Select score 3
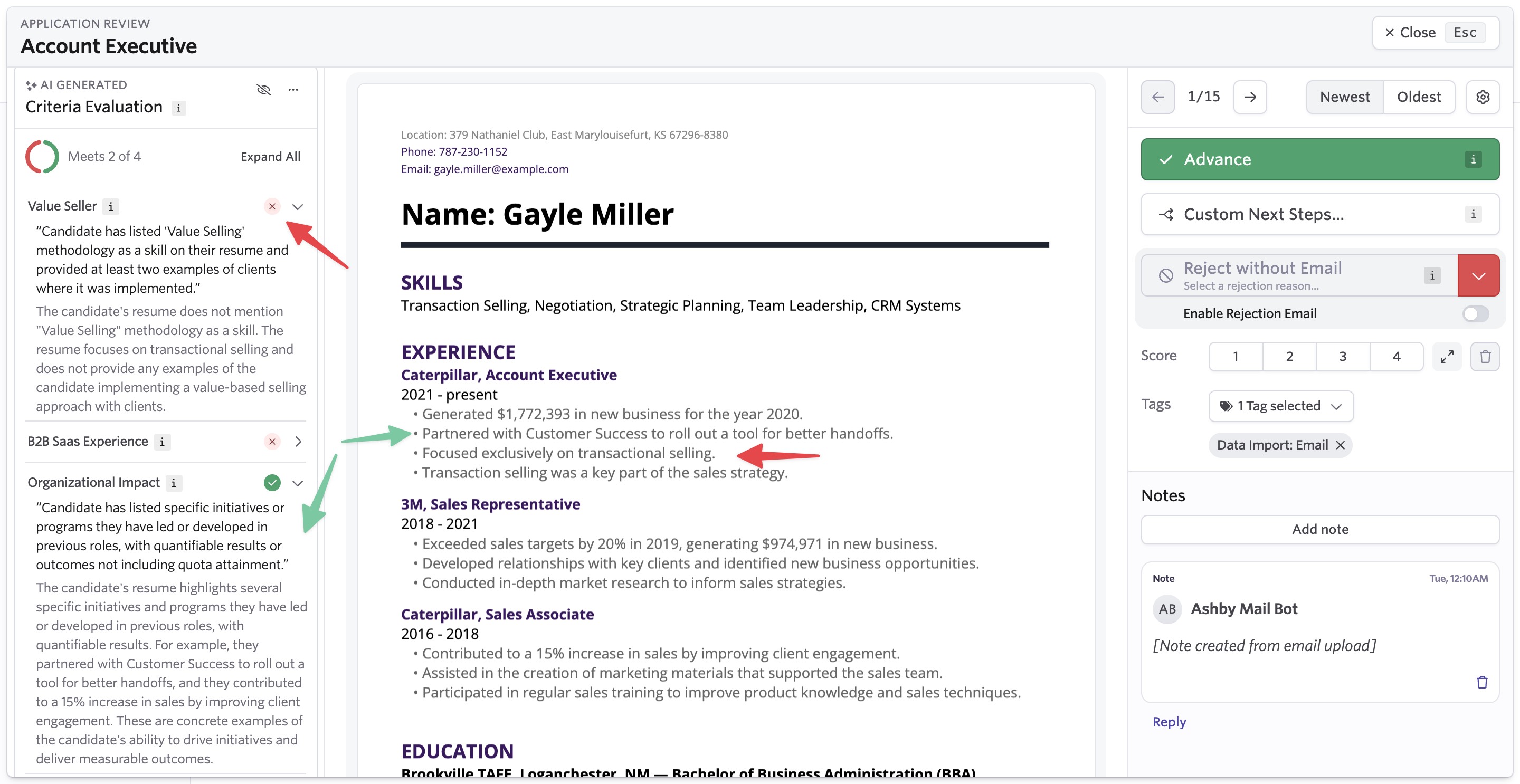 coord(1342,356)
